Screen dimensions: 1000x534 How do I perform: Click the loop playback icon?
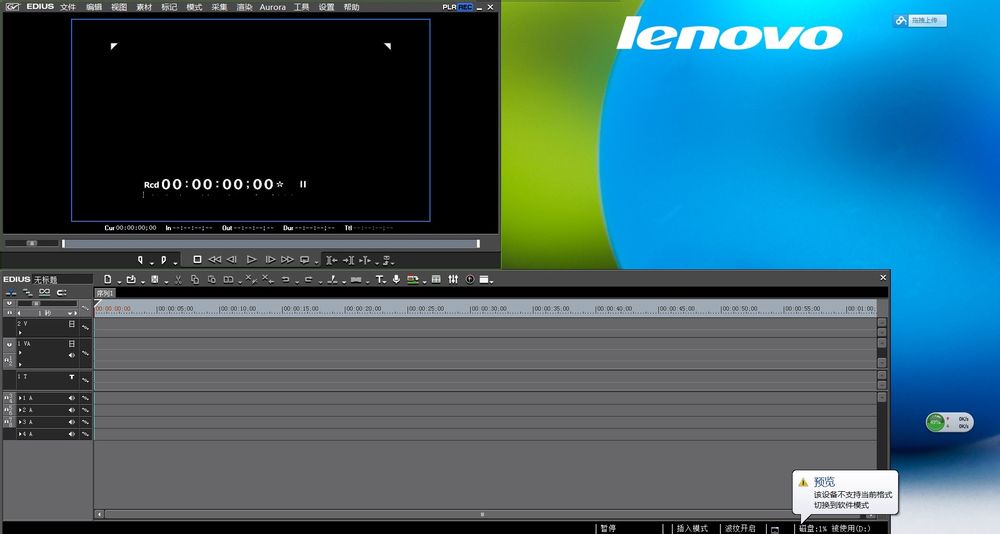(305, 260)
